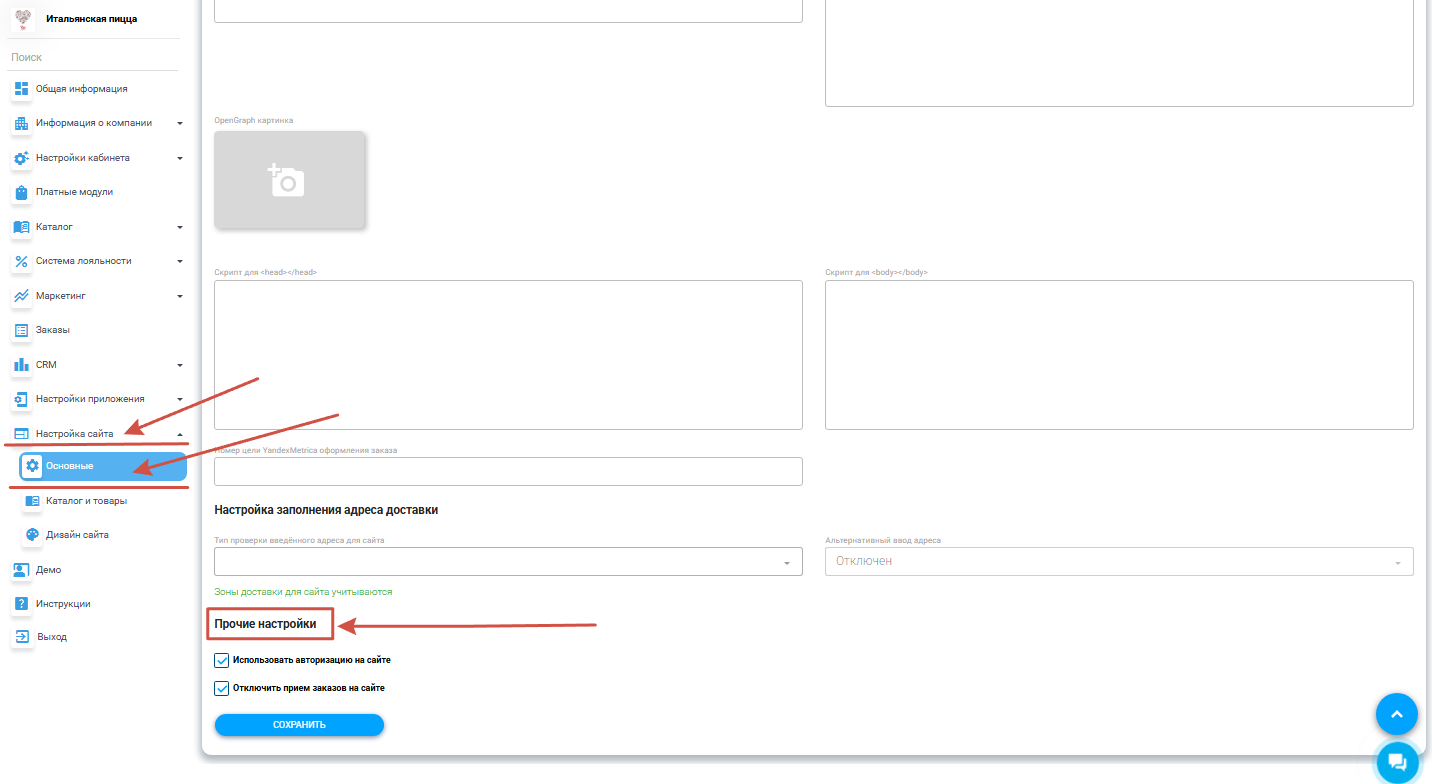The width and height of the screenshot is (1432, 784).
Task: Click the Платные модули shopping bag icon
Action: (x=21, y=192)
